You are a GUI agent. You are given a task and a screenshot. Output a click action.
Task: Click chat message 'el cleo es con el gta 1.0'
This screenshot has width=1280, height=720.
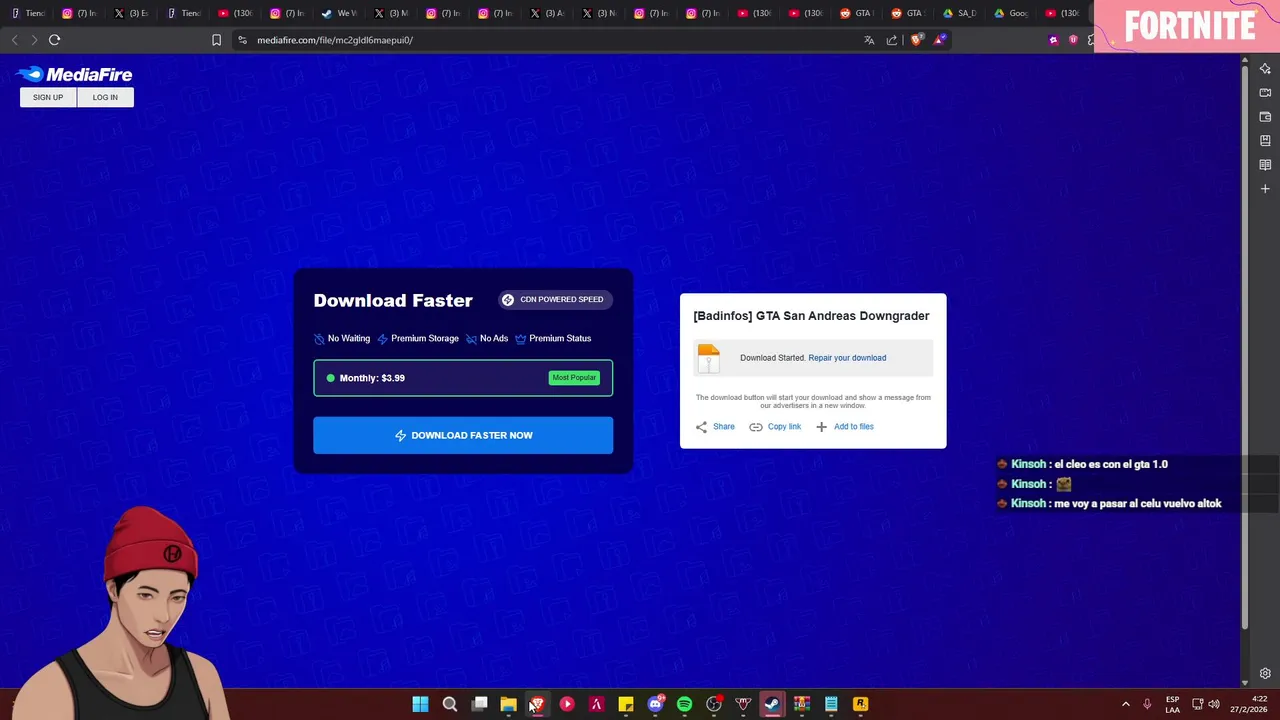pos(1111,464)
